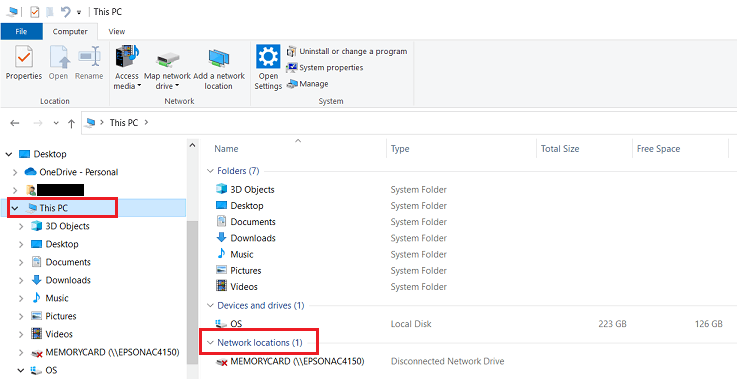Switch to the Computer ribbon tab
The width and height of the screenshot is (737, 379).
point(70,32)
